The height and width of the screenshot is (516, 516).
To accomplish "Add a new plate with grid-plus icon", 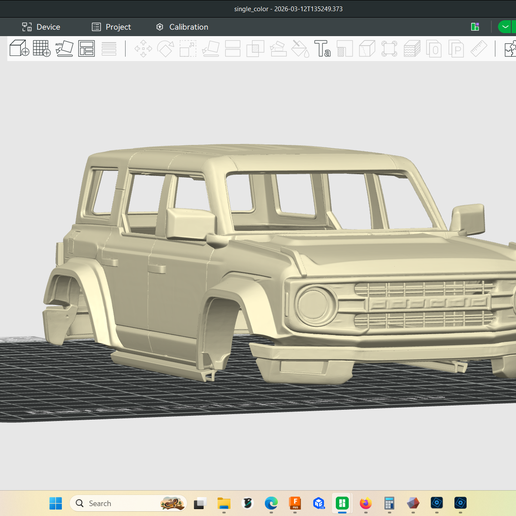I will (42, 48).
